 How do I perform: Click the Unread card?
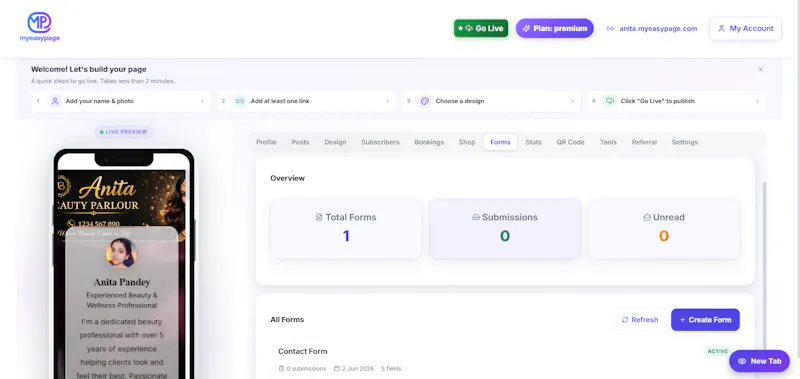tap(664, 229)
